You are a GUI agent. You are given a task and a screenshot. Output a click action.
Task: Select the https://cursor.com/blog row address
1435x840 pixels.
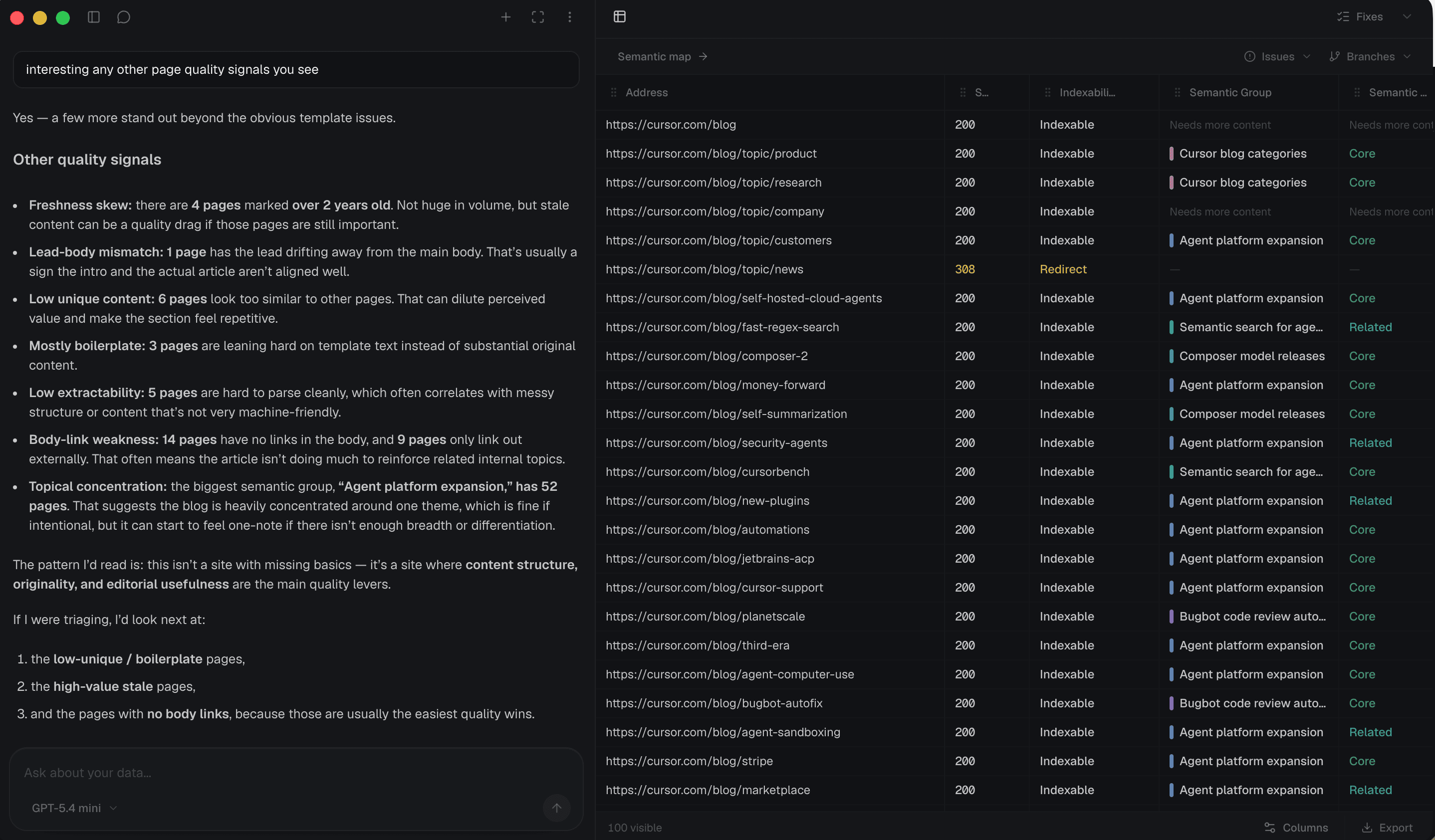tap(670, 125)
